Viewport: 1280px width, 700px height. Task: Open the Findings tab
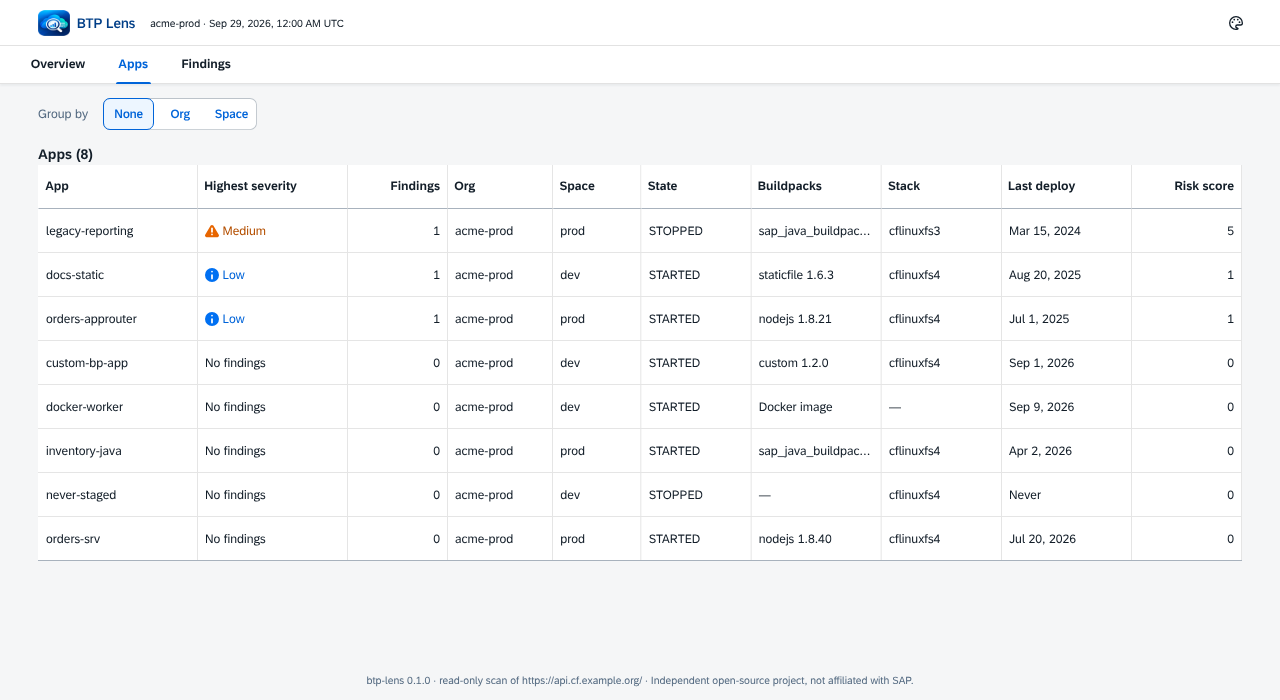(206, 64)
